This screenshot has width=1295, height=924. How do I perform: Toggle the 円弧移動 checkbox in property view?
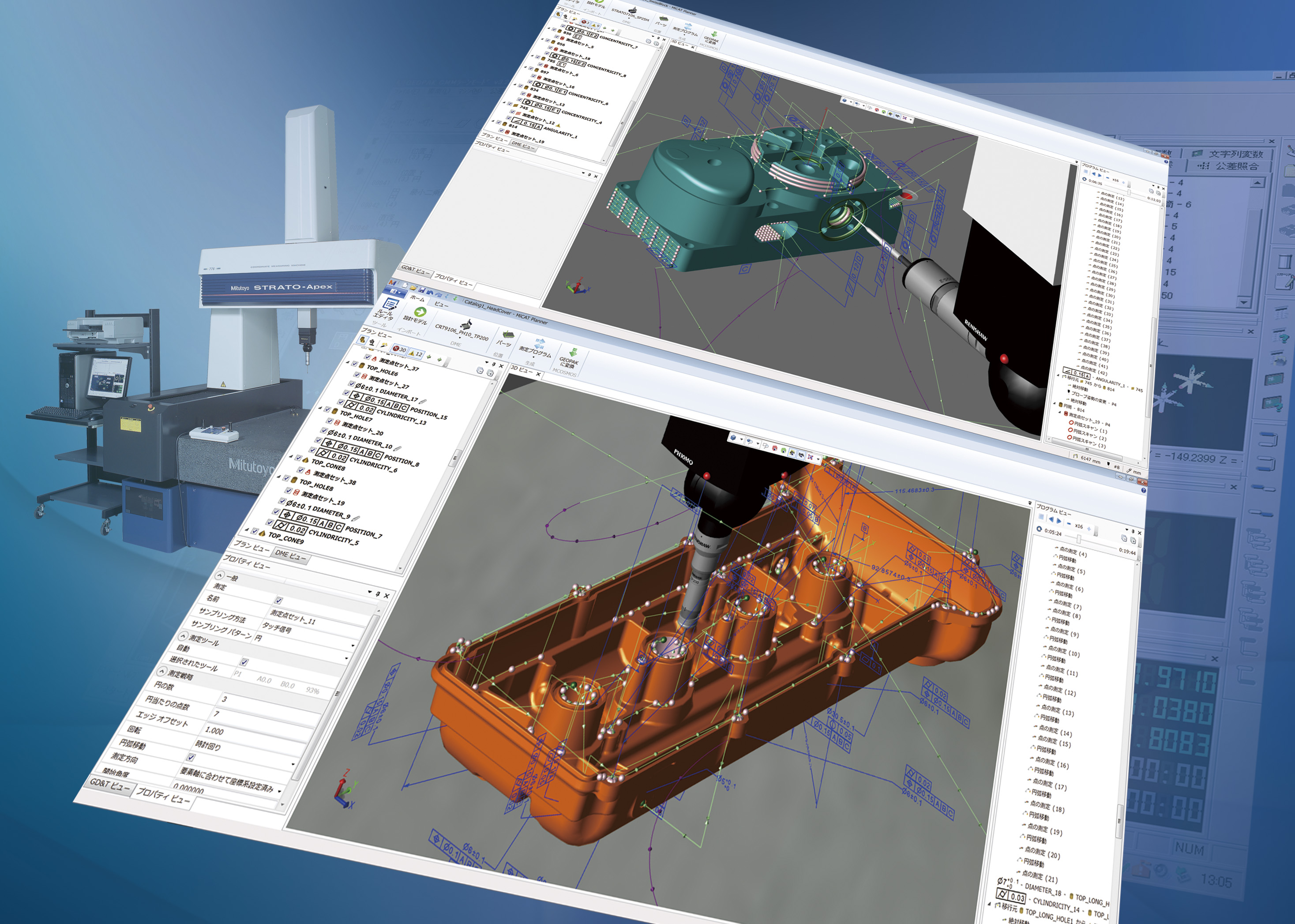click(191, 757)
